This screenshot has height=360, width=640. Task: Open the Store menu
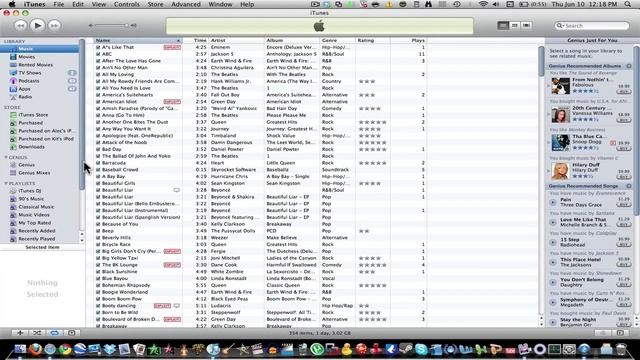(155, 4)
